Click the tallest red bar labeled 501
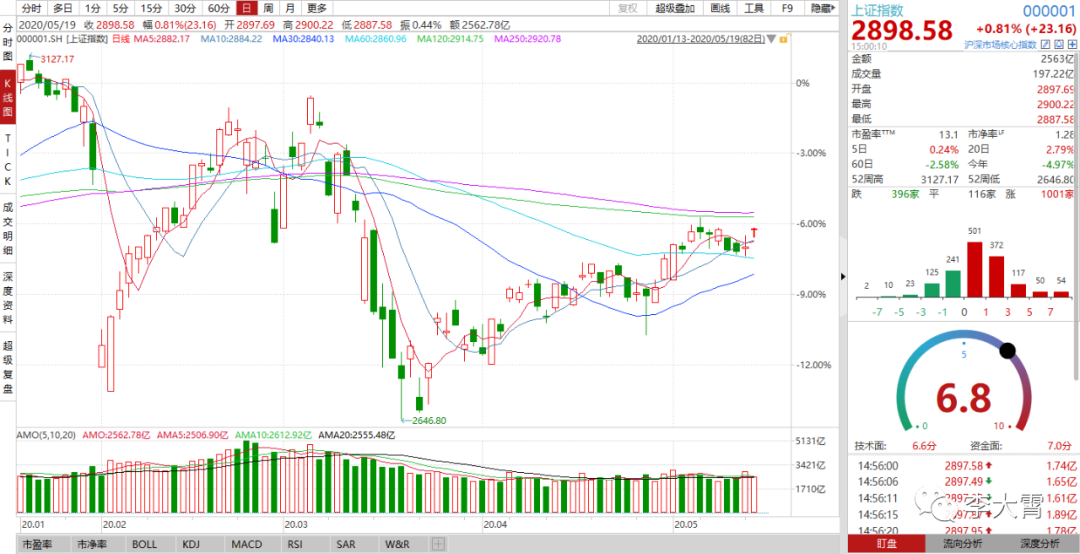 pyautogui.click(x=975, y=271)
